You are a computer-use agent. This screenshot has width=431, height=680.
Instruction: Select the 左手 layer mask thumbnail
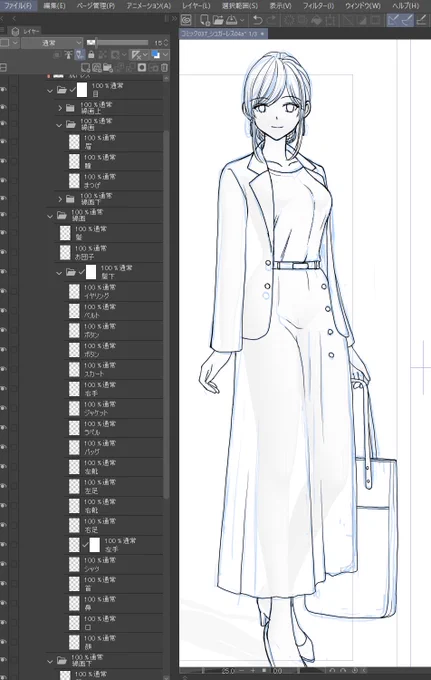click(x=95, y=545)
